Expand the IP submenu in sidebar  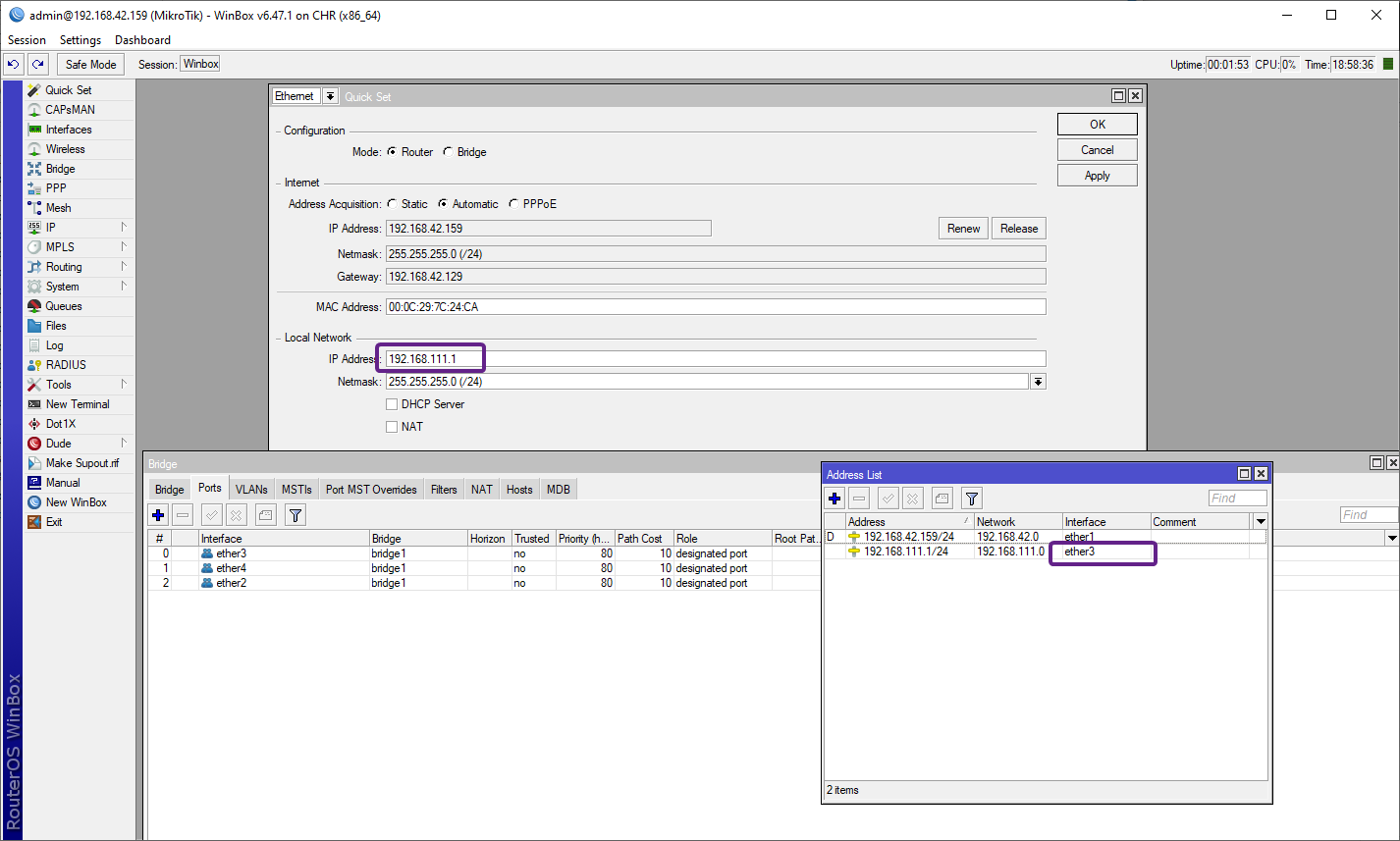click(x=125, y=228)
